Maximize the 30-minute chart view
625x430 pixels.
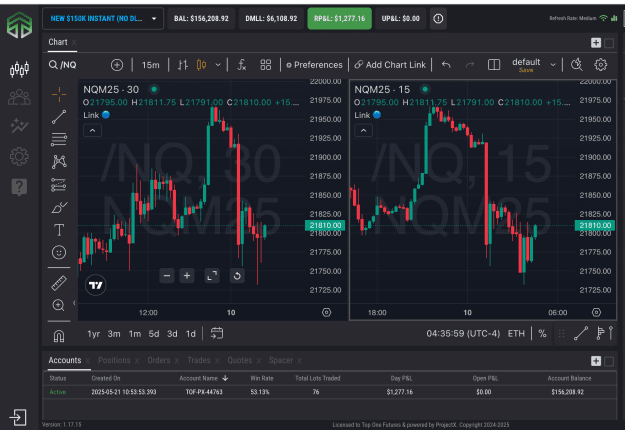[212, 276]
